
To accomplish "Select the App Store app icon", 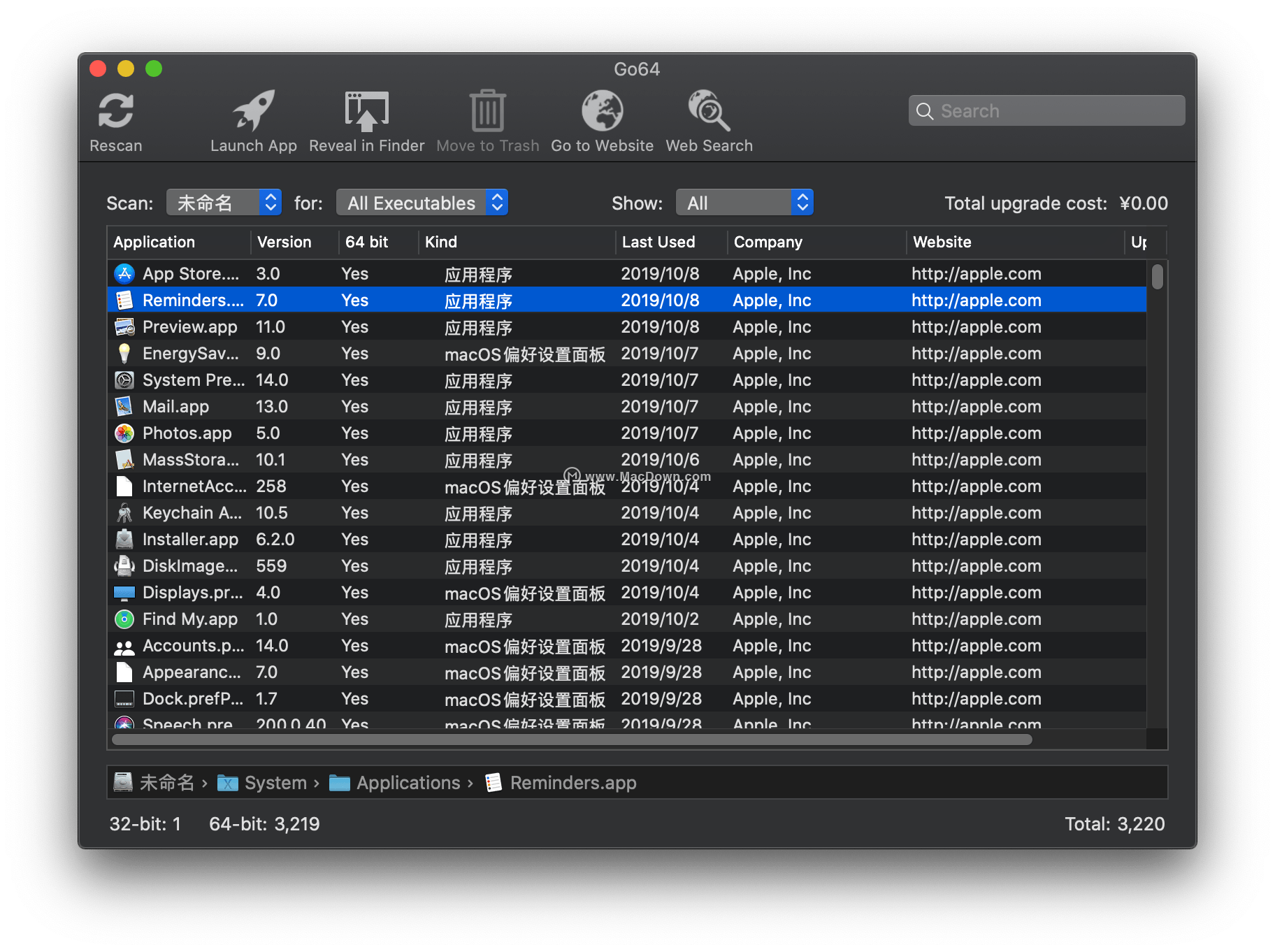I will pyautogui.click(x=124, y=273).
